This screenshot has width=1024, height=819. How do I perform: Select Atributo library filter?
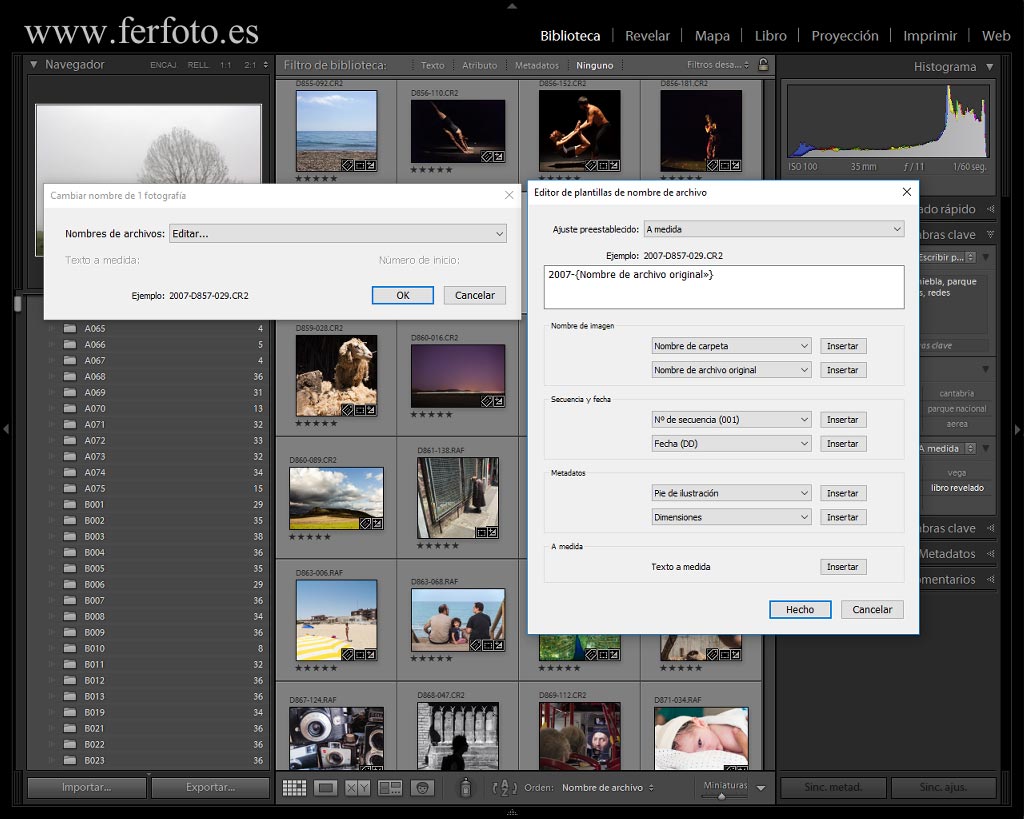[x=479, y=65]
